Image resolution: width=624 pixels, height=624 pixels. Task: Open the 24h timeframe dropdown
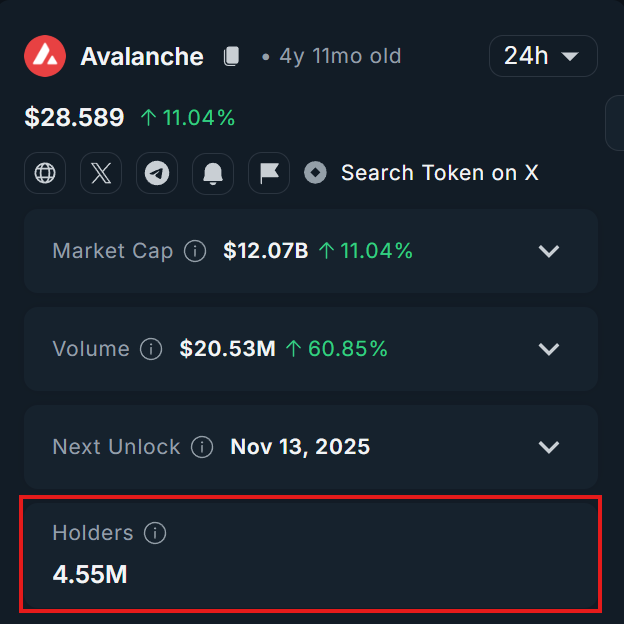543,56
